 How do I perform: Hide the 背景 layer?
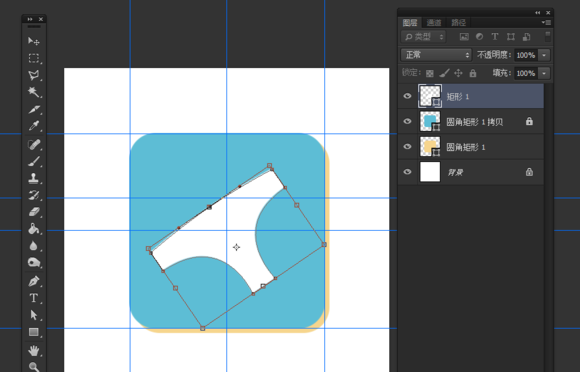[407, 172]
